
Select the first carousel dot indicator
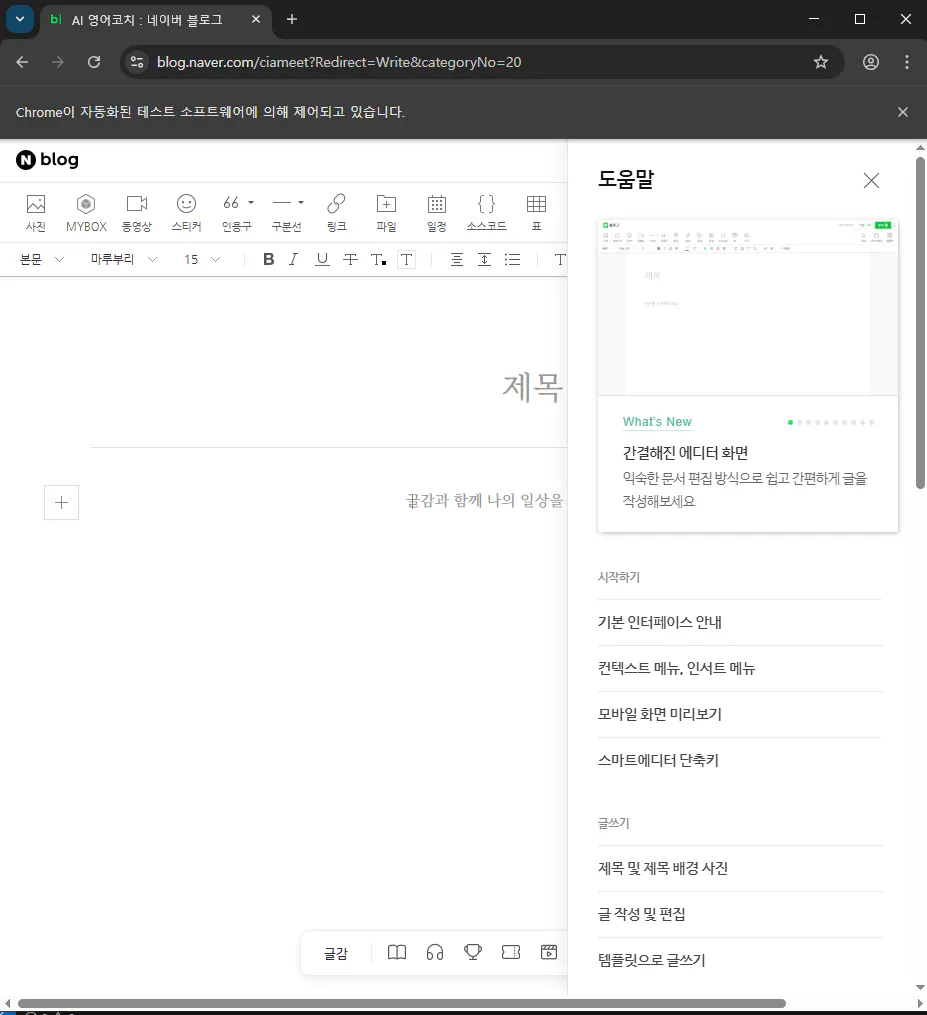[790, 422]
